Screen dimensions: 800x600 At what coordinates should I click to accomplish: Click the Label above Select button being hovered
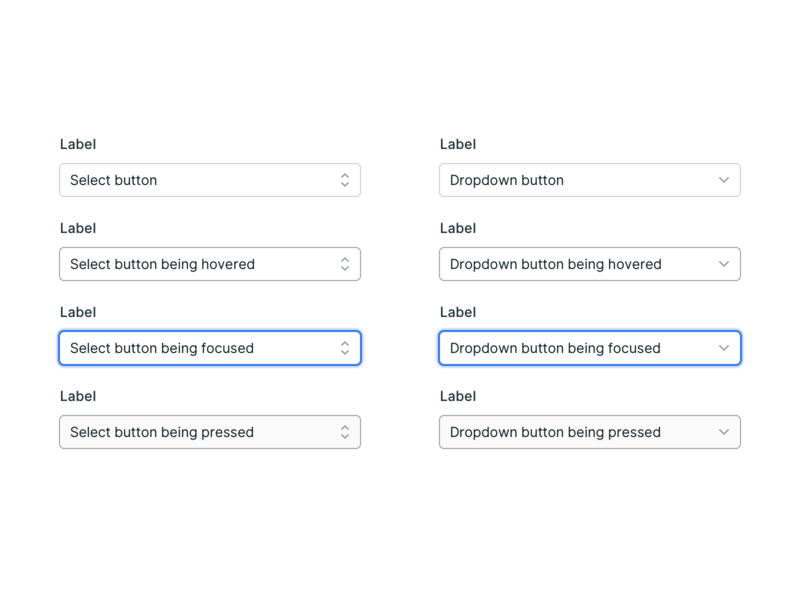tap(78, 228)
